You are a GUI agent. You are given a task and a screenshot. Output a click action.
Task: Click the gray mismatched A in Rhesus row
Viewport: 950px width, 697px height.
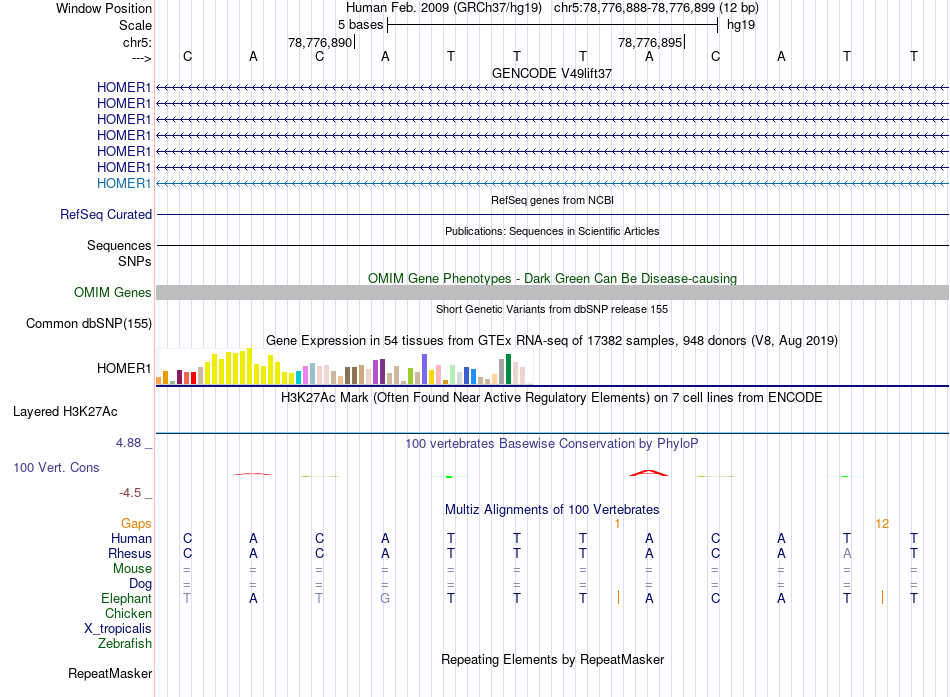point(847,553)
